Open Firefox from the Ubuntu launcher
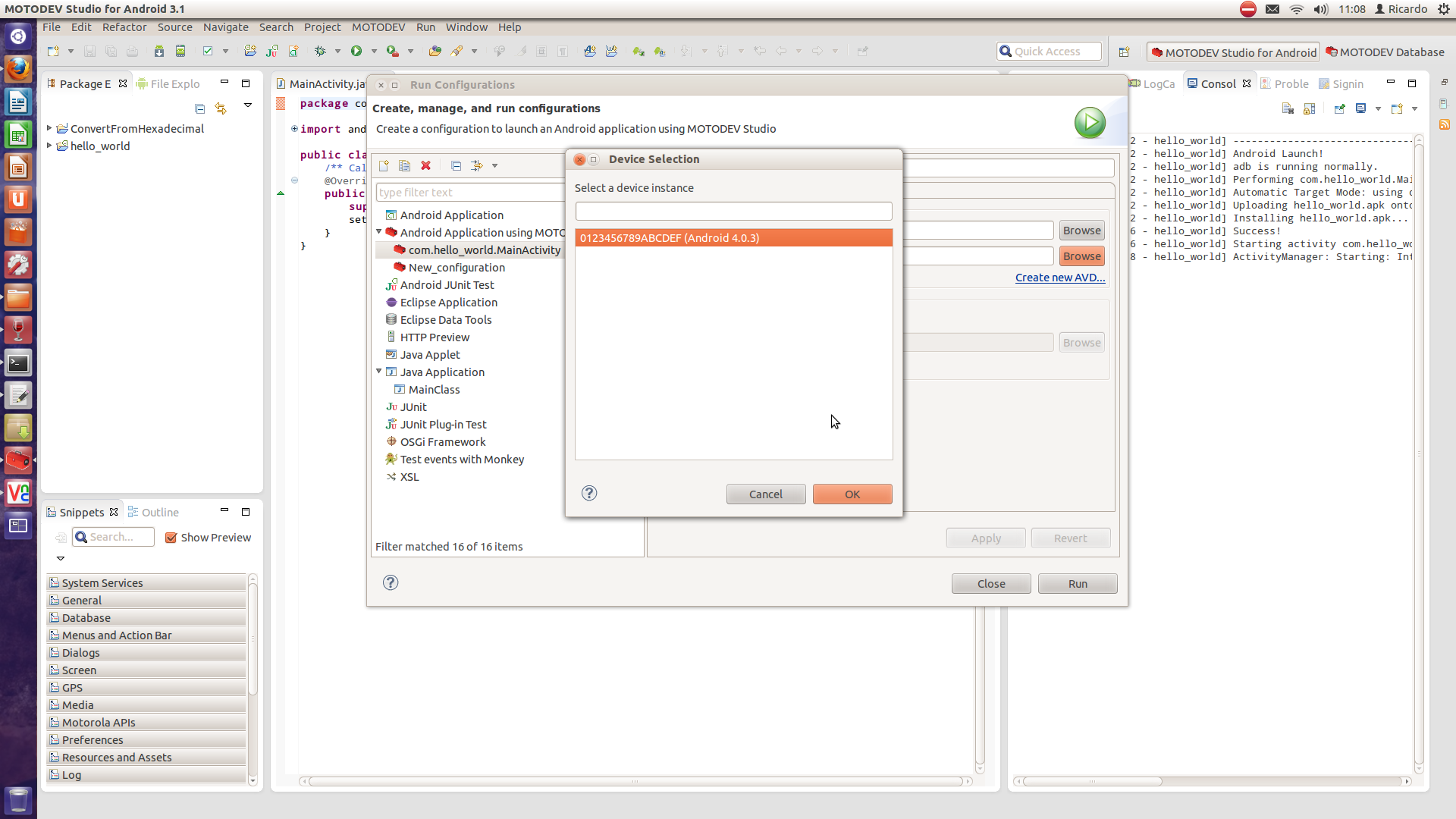Viewport: 1456px width, 819px height. (x=18, y=68)
